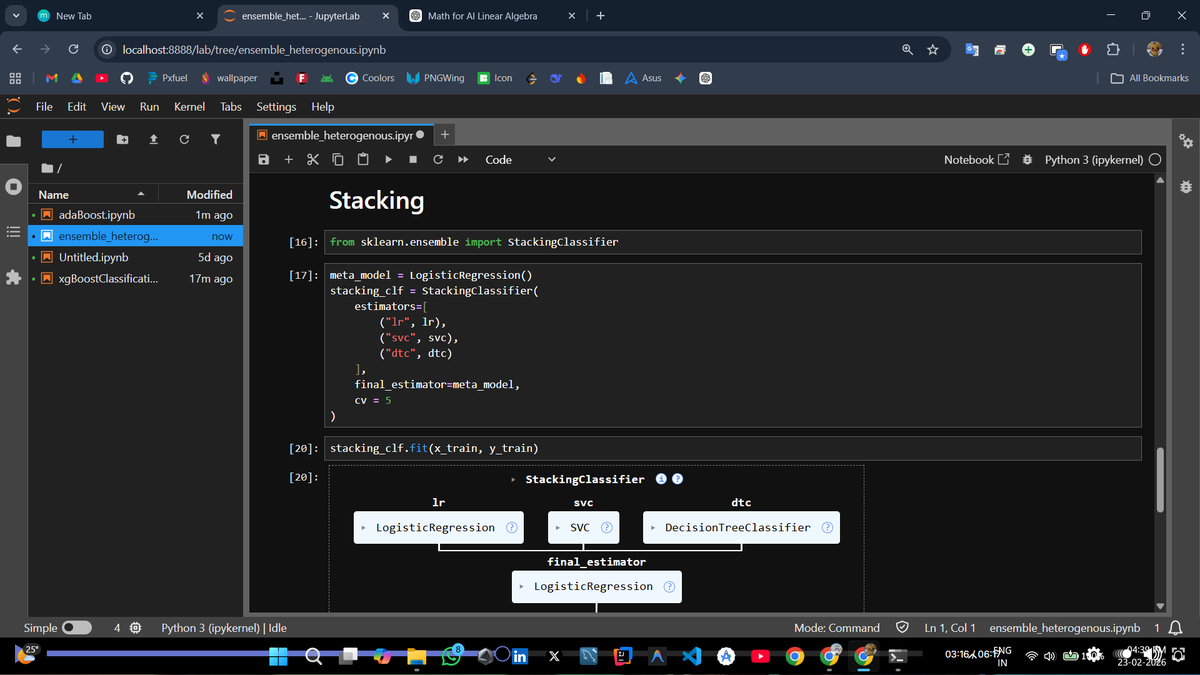The width and height of the screenshot is (1200, 675).
Task: Restart kernel and run all cells
Action: (x=463, y=160)
